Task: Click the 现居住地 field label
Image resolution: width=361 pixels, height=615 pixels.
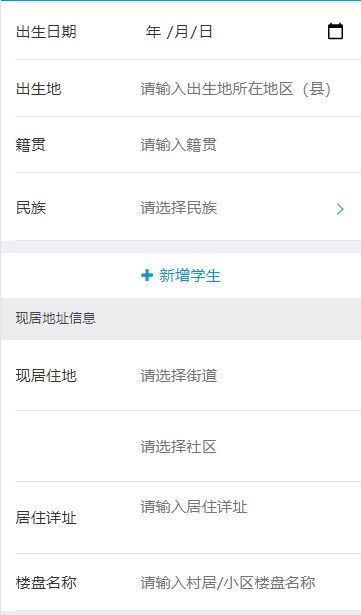Action: (x=46, y=376)
